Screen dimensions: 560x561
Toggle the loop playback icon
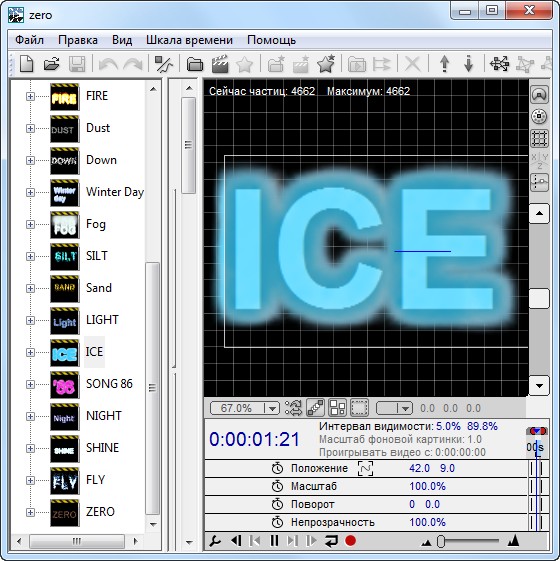331,541
